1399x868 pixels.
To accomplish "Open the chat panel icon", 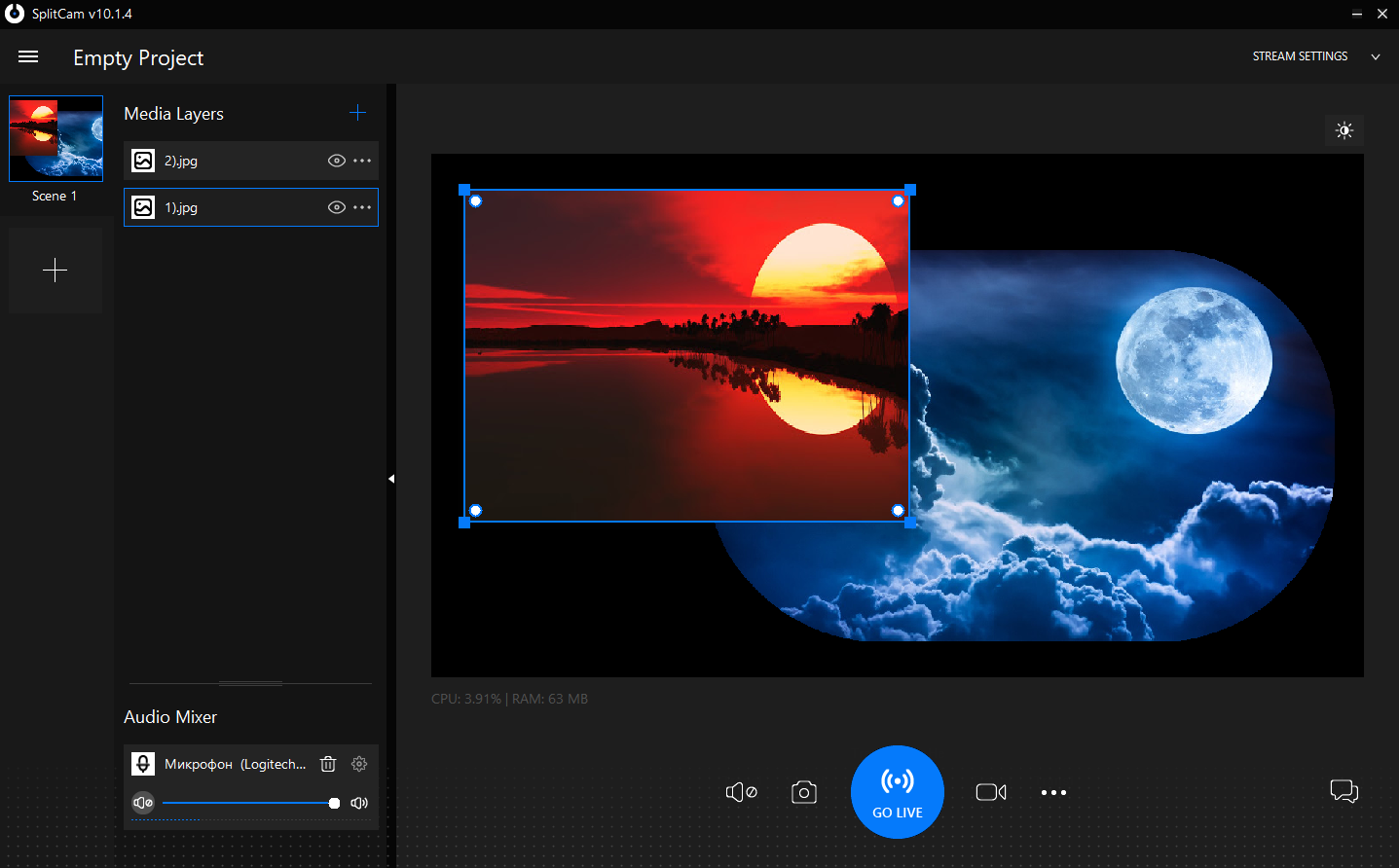I will (x=1344, y=791).
